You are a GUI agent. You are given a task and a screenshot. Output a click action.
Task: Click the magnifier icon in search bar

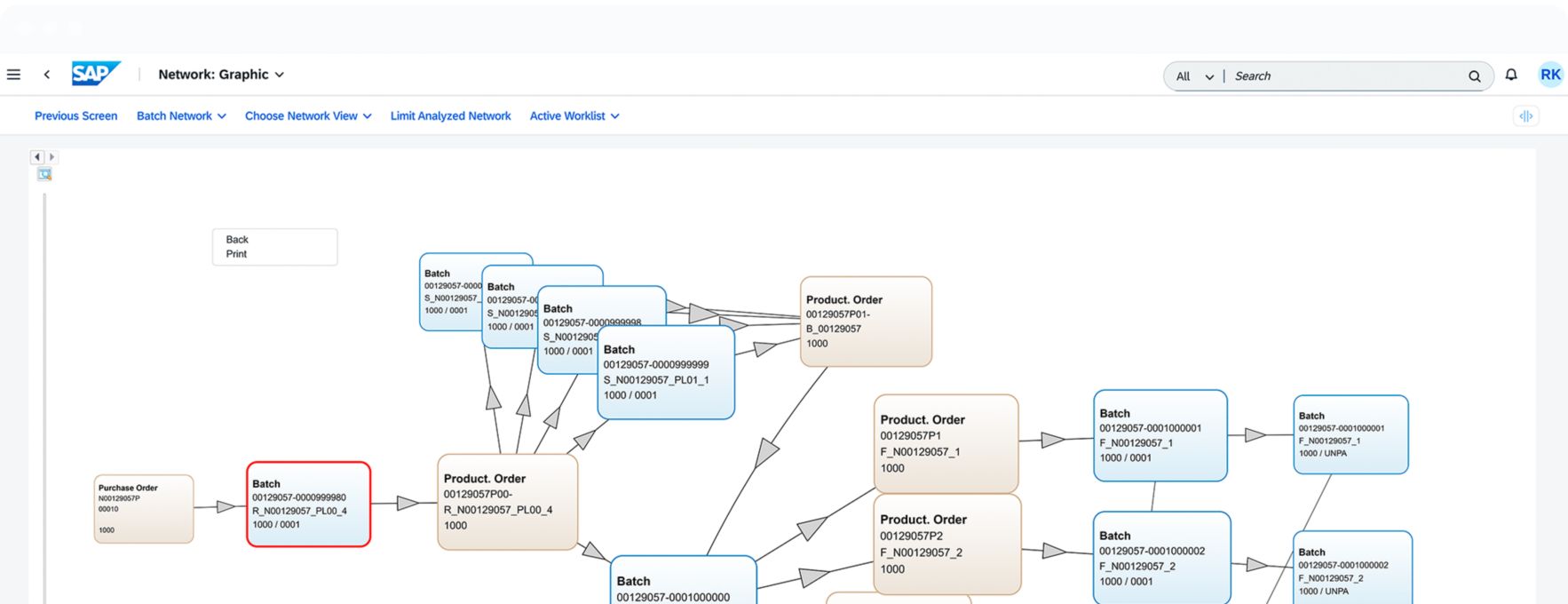(x=1474, y=76)
